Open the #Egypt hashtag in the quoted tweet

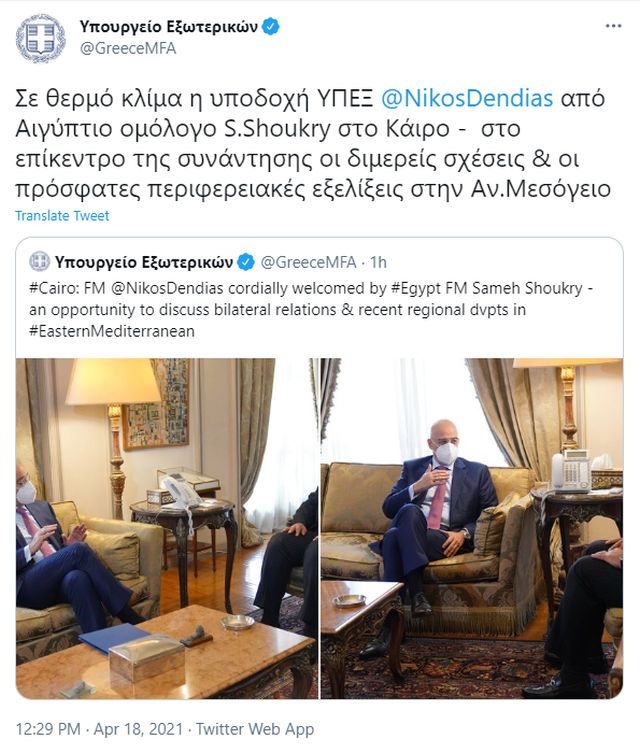click(x=415, y=288)
